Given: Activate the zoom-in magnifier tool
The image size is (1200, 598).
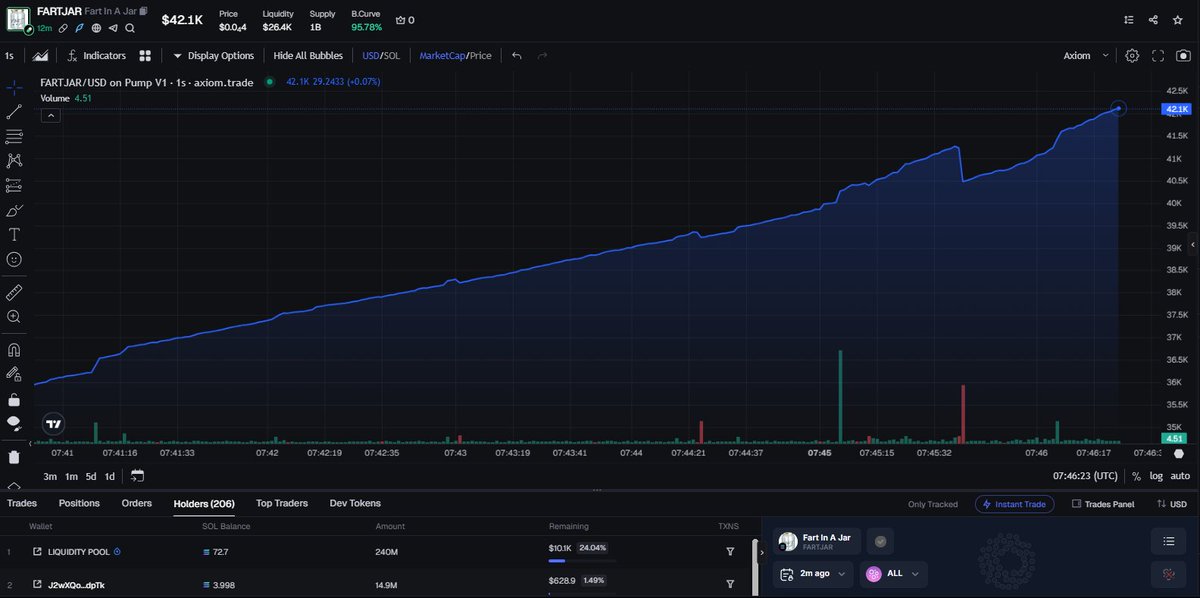Looking at the screenshot, I should coord(14,317).
